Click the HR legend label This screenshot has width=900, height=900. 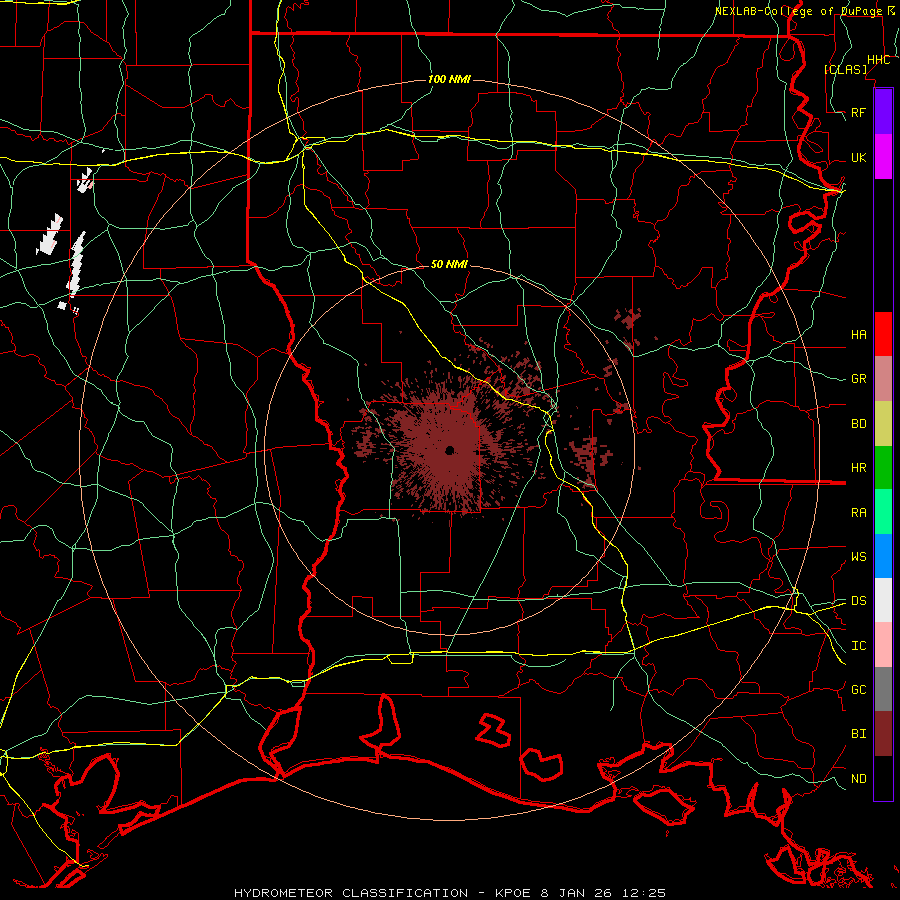point(858,468)
